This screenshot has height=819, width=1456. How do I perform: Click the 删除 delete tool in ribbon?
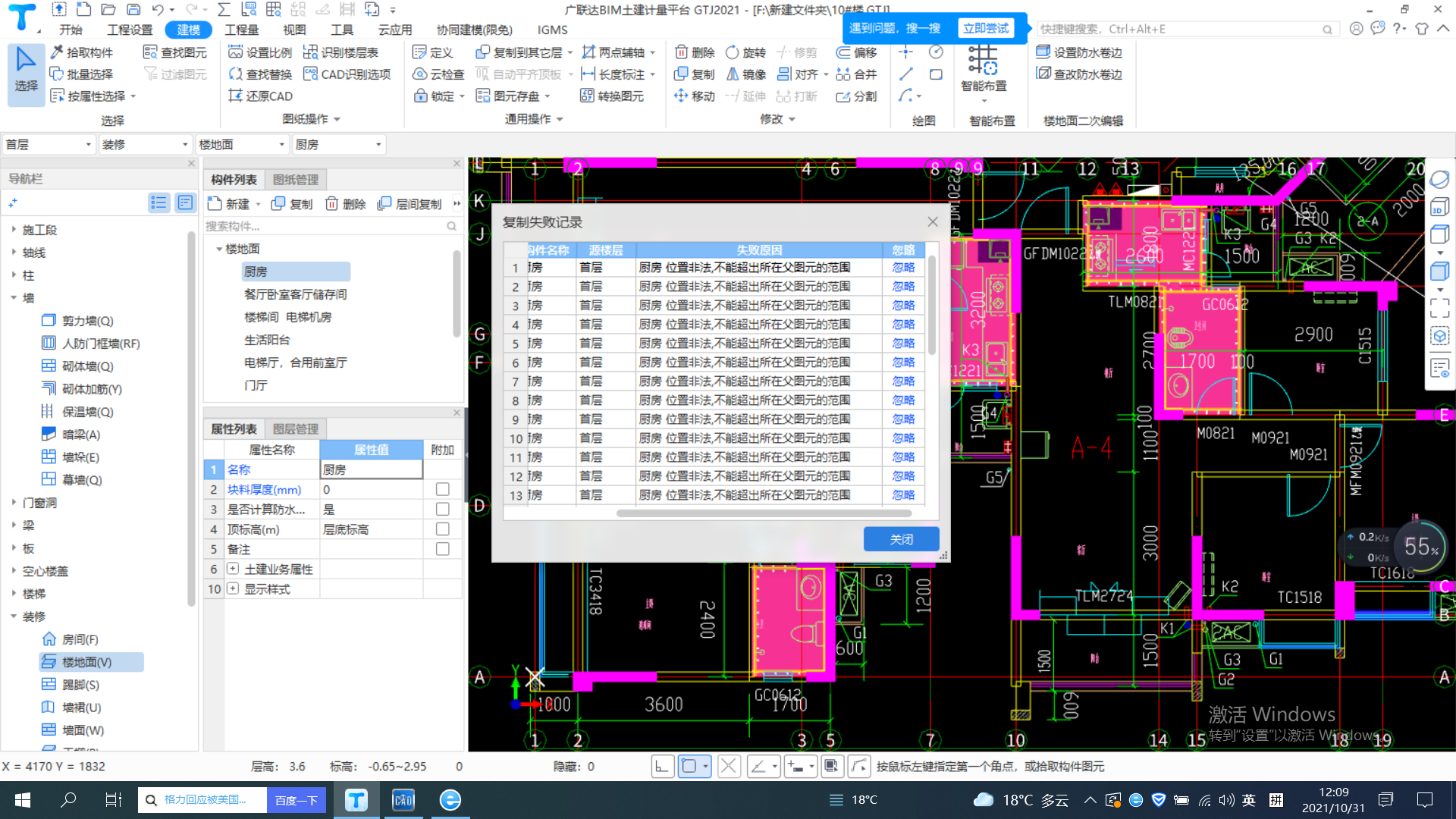coord(695,52)
